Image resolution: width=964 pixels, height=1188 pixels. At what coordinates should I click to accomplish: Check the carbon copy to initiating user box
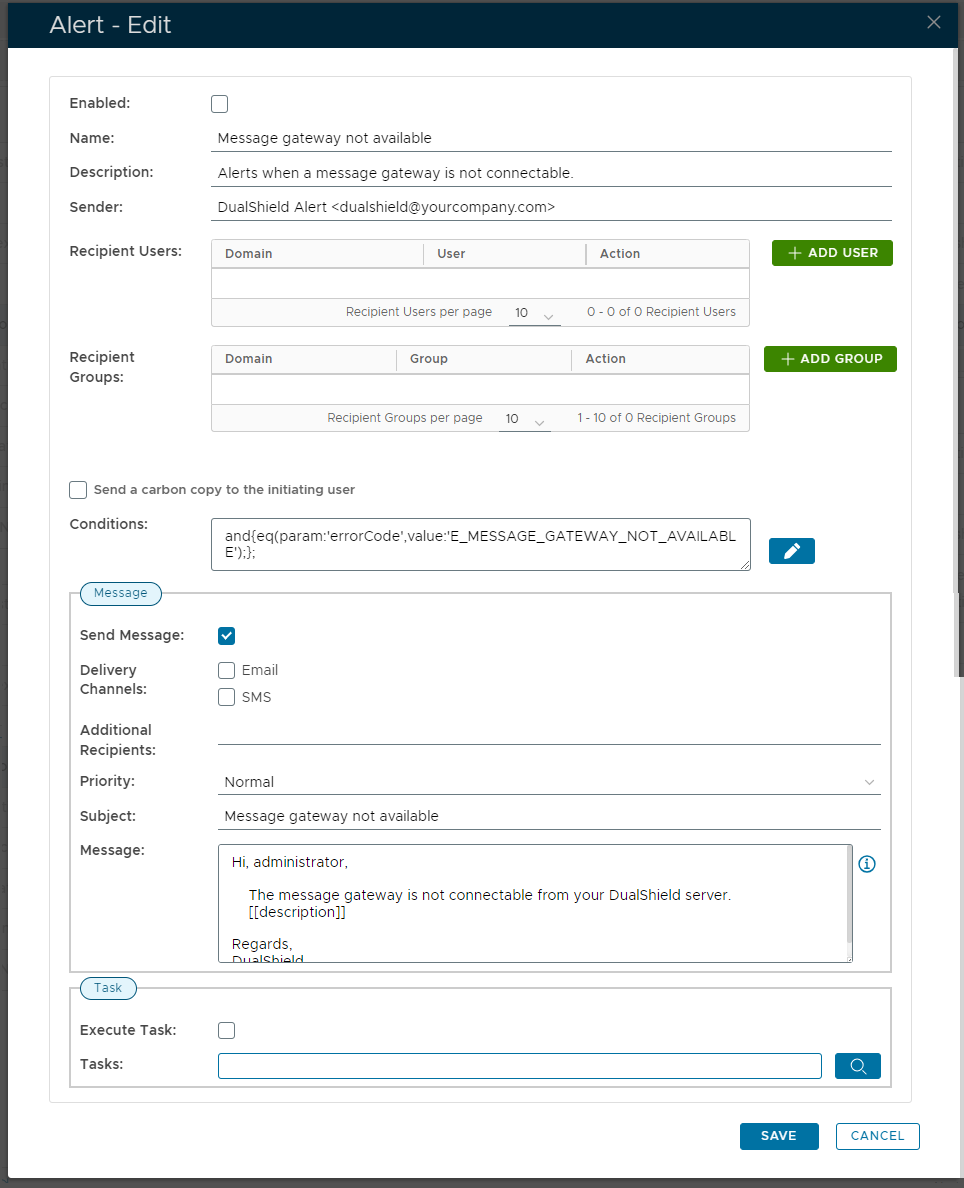coord(78,490)
